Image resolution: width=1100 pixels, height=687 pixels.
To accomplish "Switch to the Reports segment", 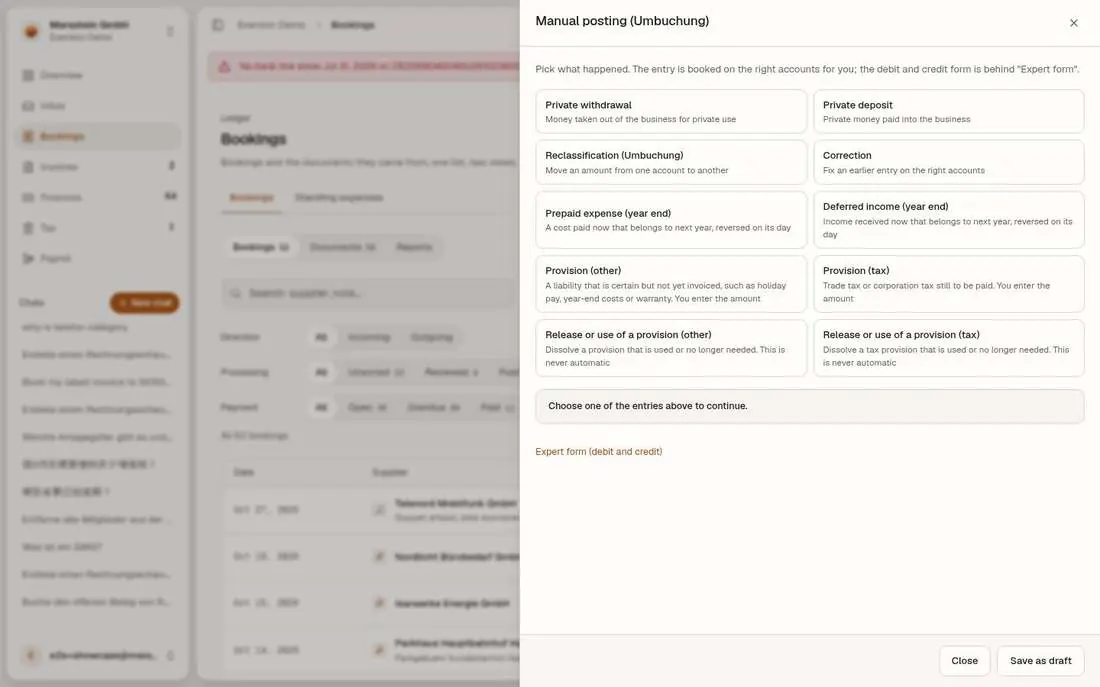I will tap(414, 247).
